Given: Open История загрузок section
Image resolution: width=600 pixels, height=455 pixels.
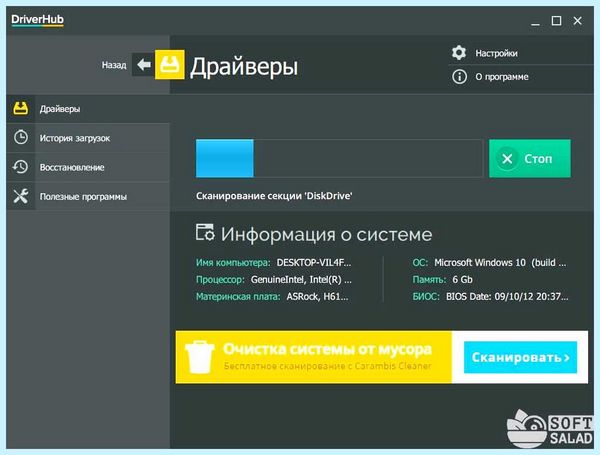Looking at the screenshot, I should [88, 138].
